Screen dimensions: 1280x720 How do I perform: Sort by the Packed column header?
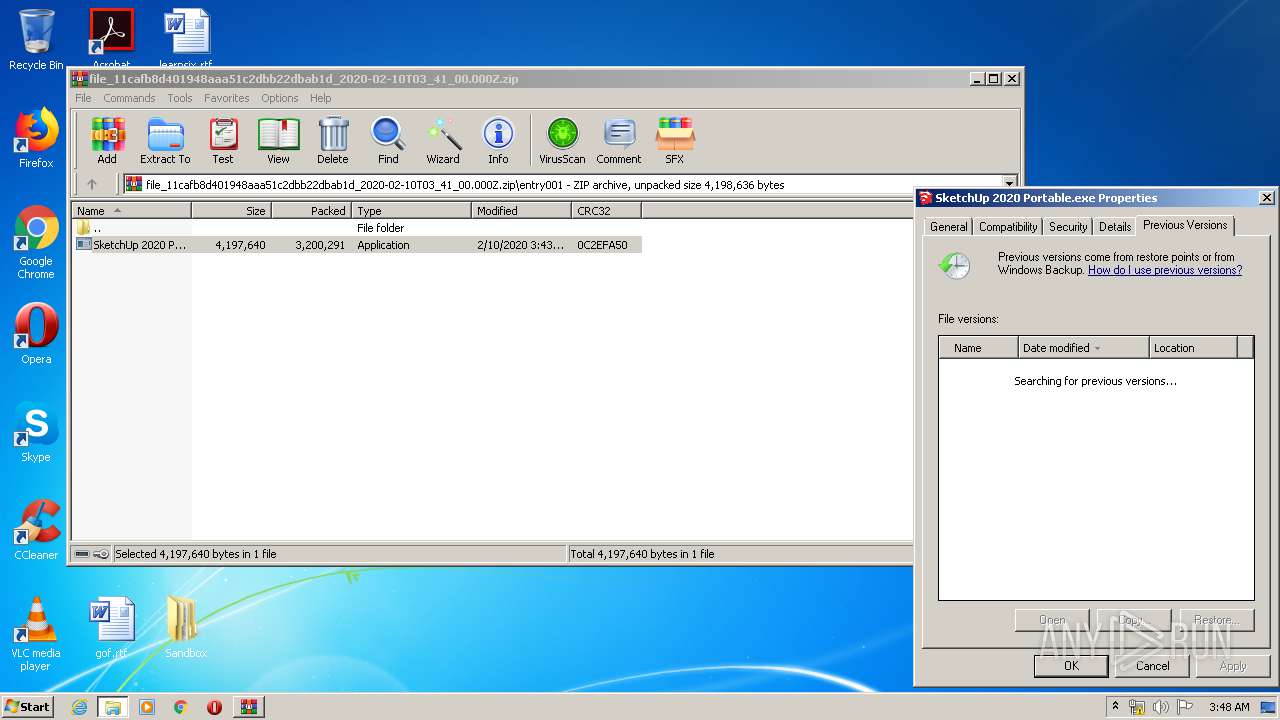click(311, 211)
